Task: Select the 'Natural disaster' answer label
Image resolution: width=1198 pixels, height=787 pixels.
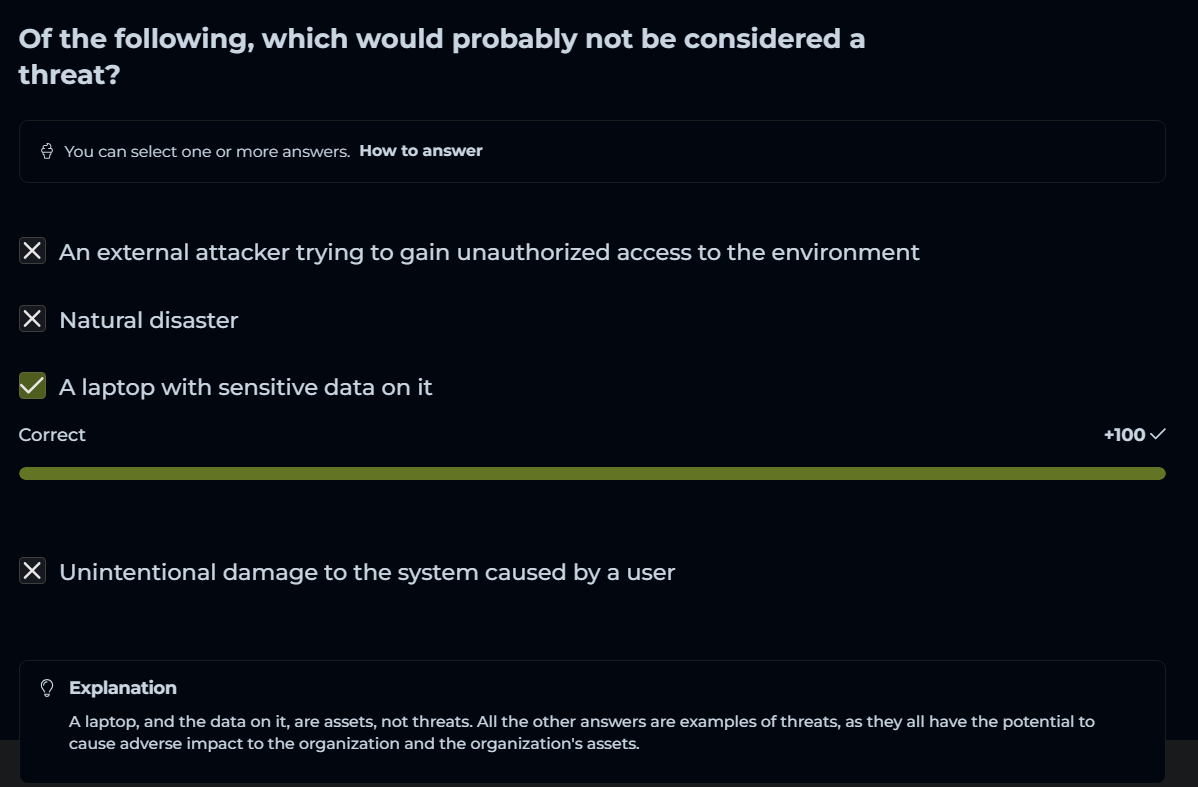Action: point(149,320)
